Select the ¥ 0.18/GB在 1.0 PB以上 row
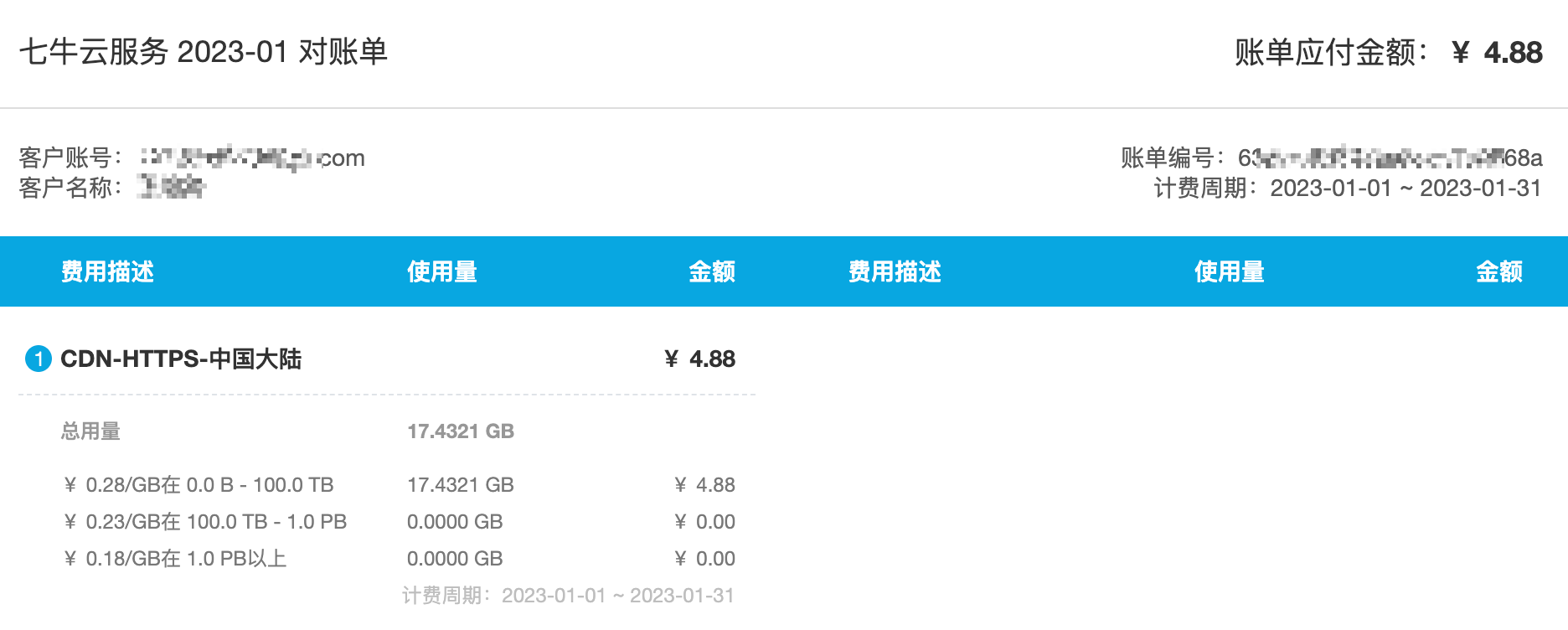 point(399,559)
